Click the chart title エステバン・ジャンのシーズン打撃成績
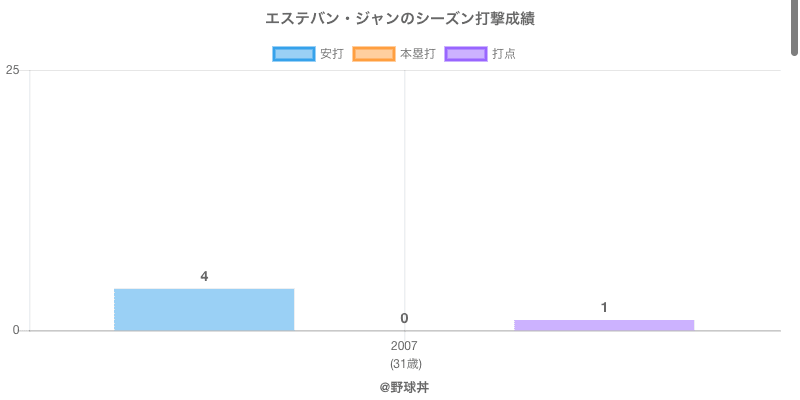 (400, 19)
